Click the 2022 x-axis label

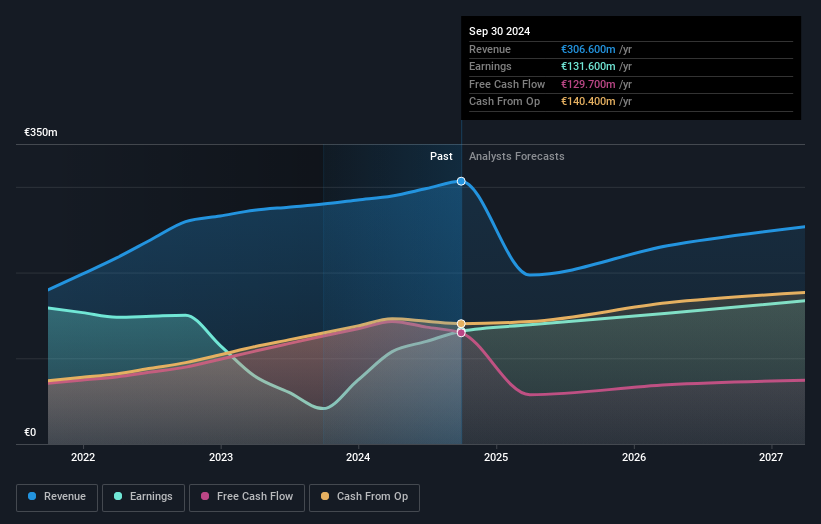point(83,458)
